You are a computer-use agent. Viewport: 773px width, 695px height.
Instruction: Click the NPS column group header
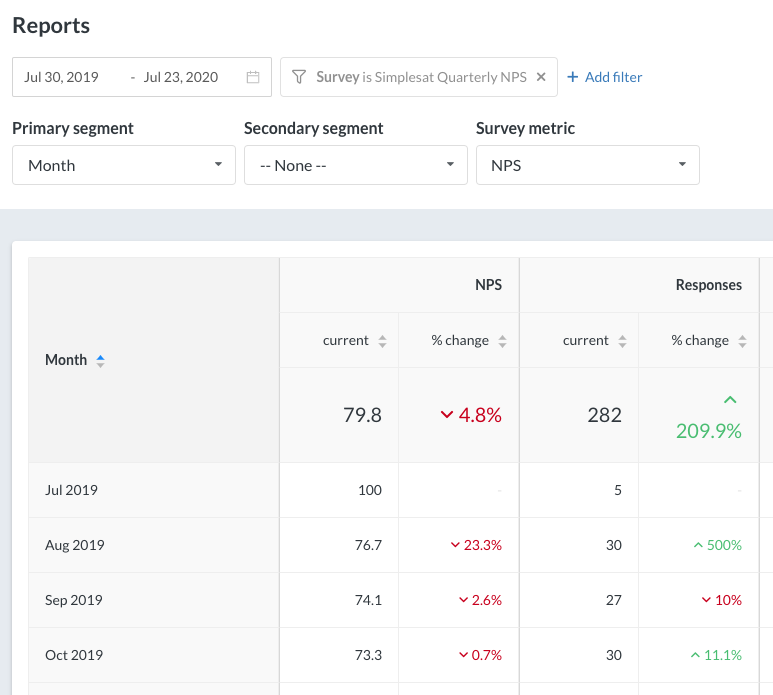pyautogui.click(x=488, y=285)
